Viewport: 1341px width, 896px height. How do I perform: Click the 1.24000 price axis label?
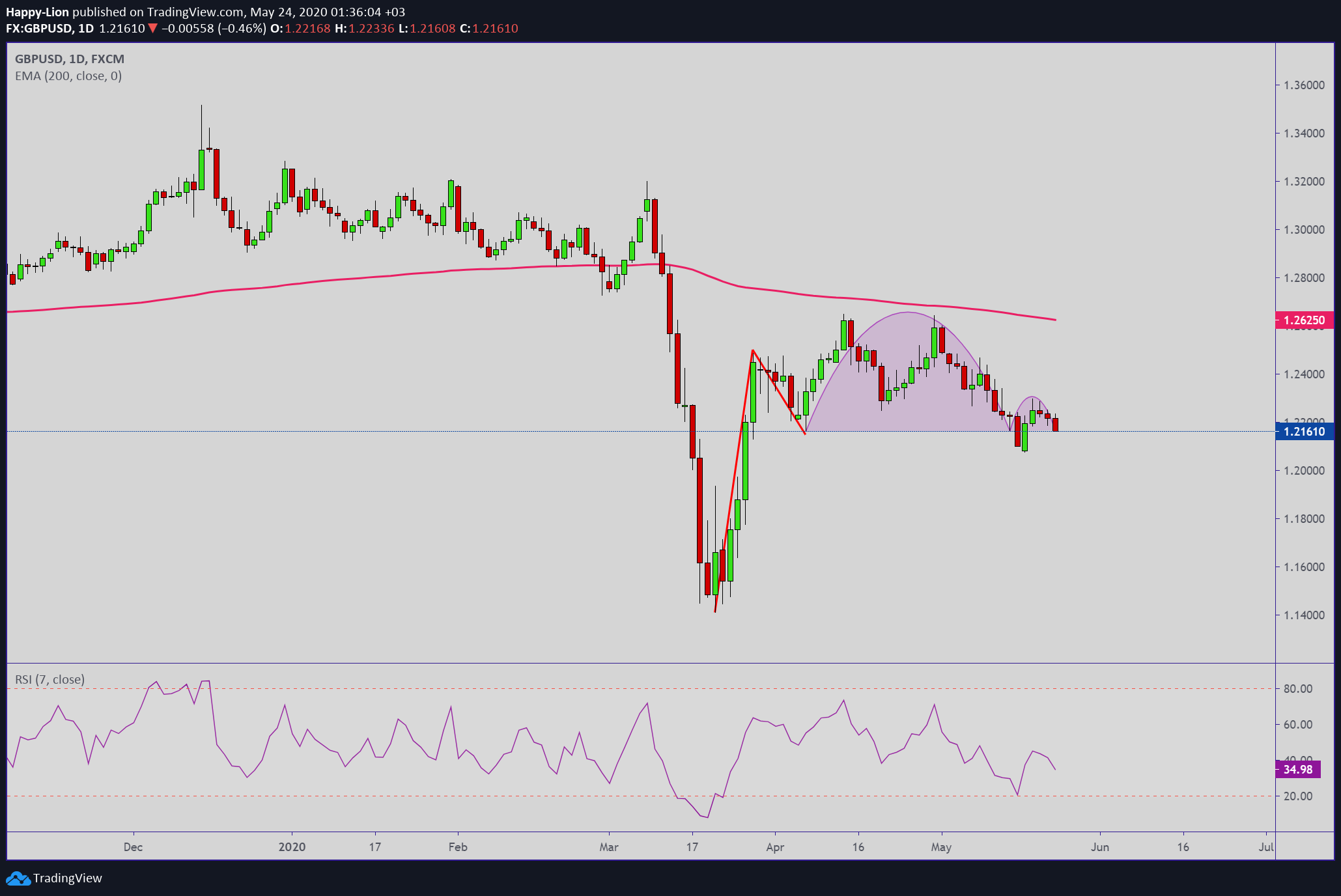[1304, 374]
